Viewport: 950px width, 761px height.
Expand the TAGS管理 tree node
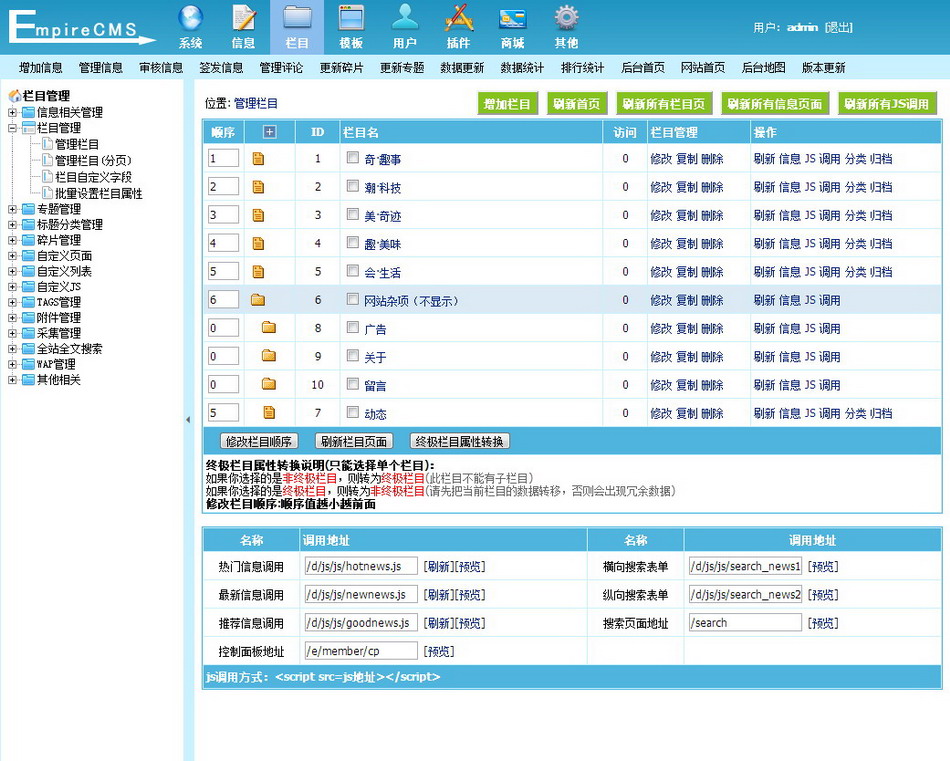pos(12,302)
